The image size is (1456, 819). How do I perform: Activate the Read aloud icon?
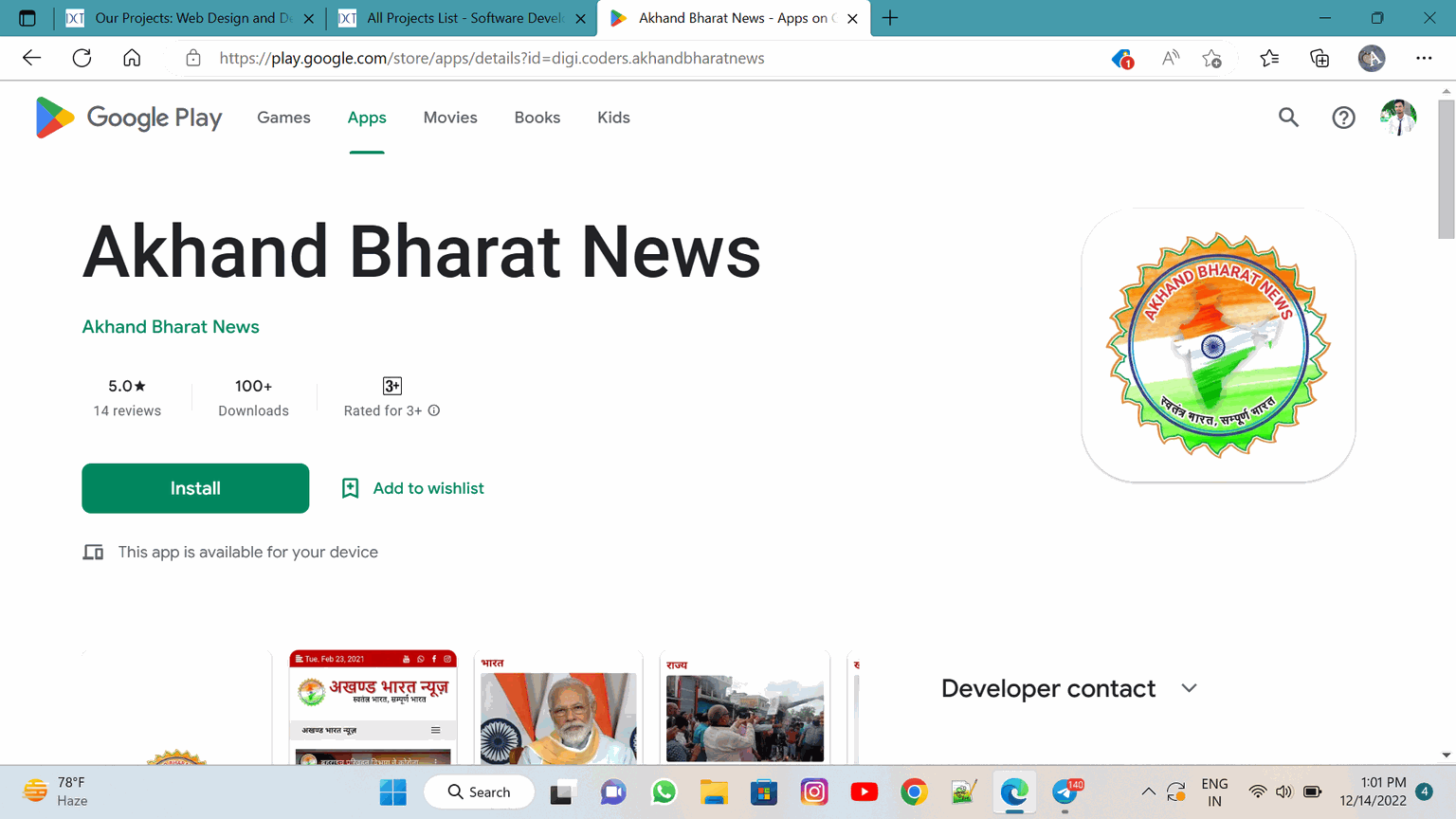coord(1171,58)
